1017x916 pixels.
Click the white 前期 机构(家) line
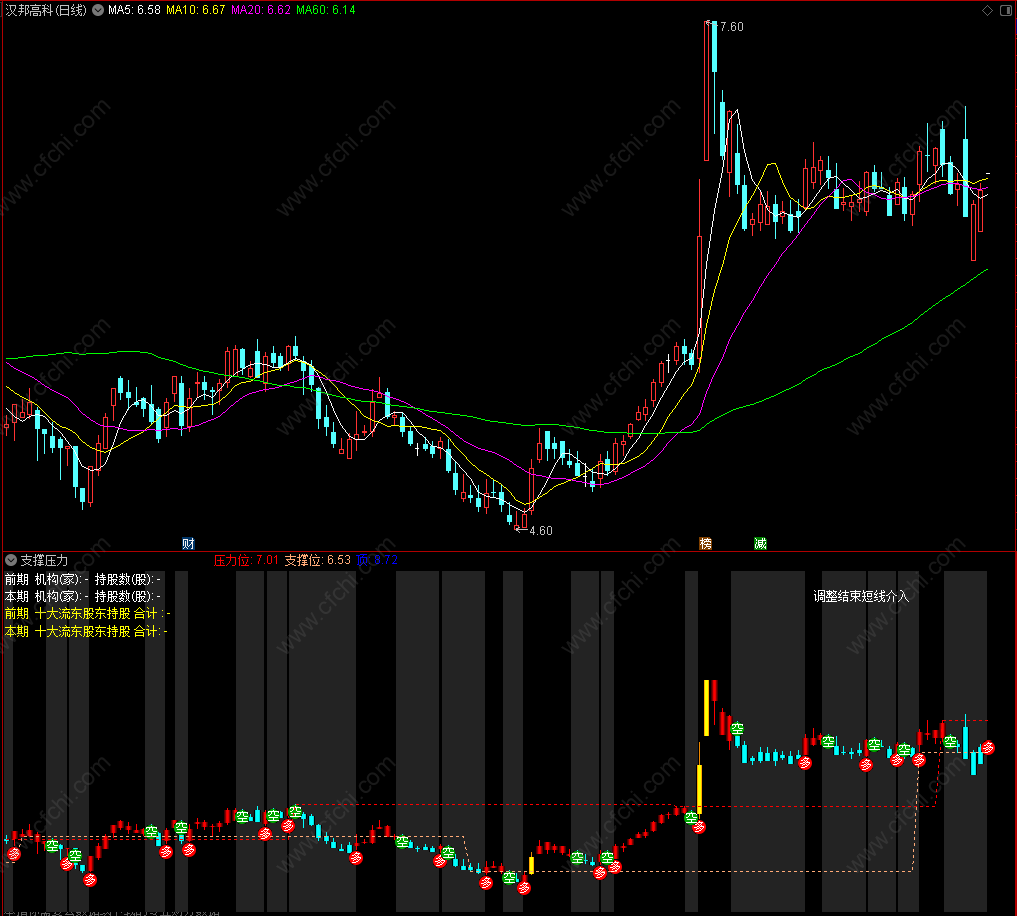click(82, 579)
